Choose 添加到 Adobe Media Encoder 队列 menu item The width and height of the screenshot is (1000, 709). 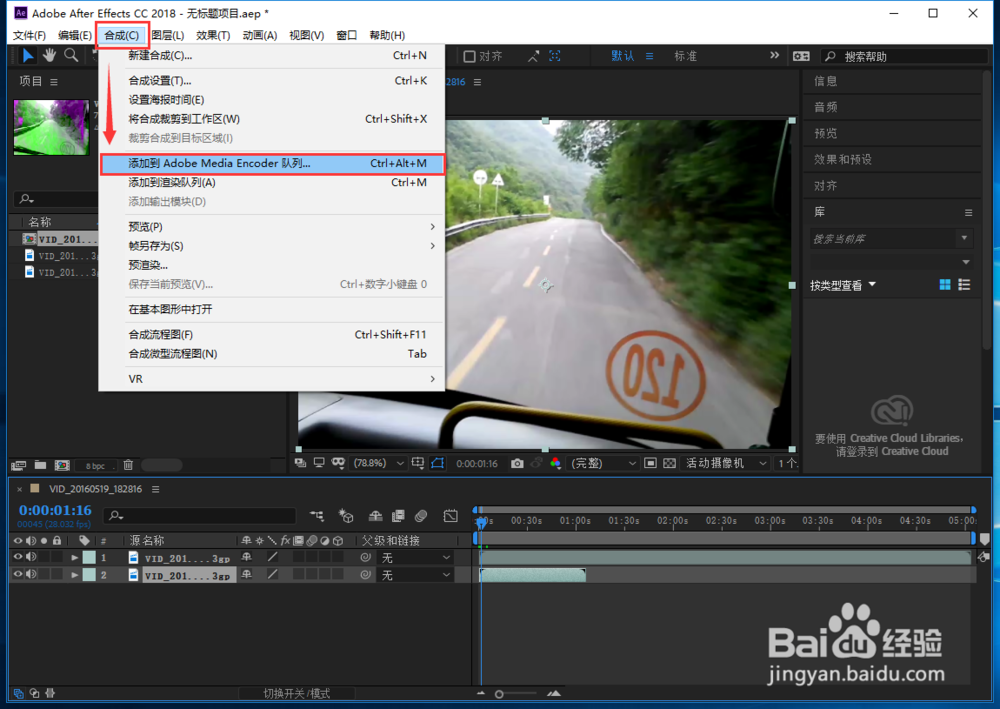point(272,163)
